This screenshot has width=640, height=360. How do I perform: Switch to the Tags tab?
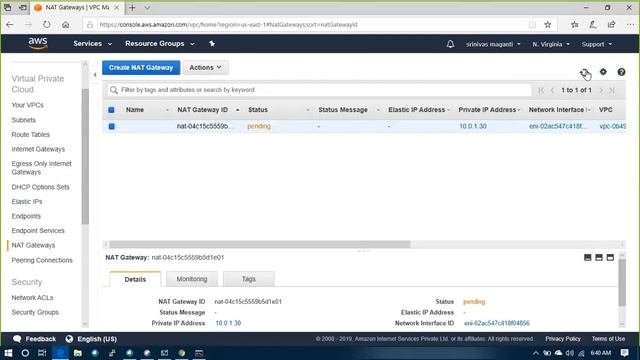[249, 279]
